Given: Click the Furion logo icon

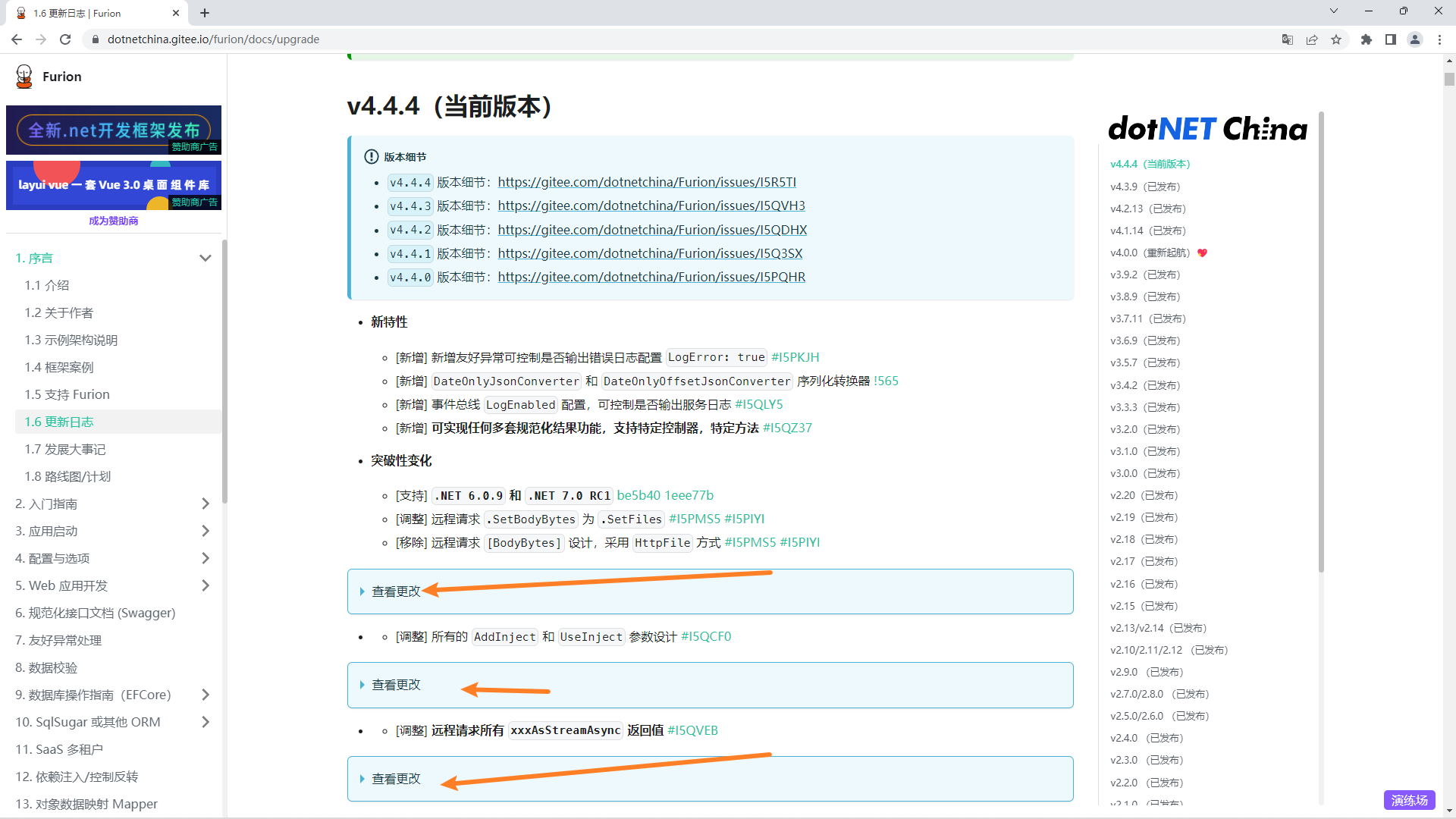Looking at the screenshot, I should tap(24, 77).
